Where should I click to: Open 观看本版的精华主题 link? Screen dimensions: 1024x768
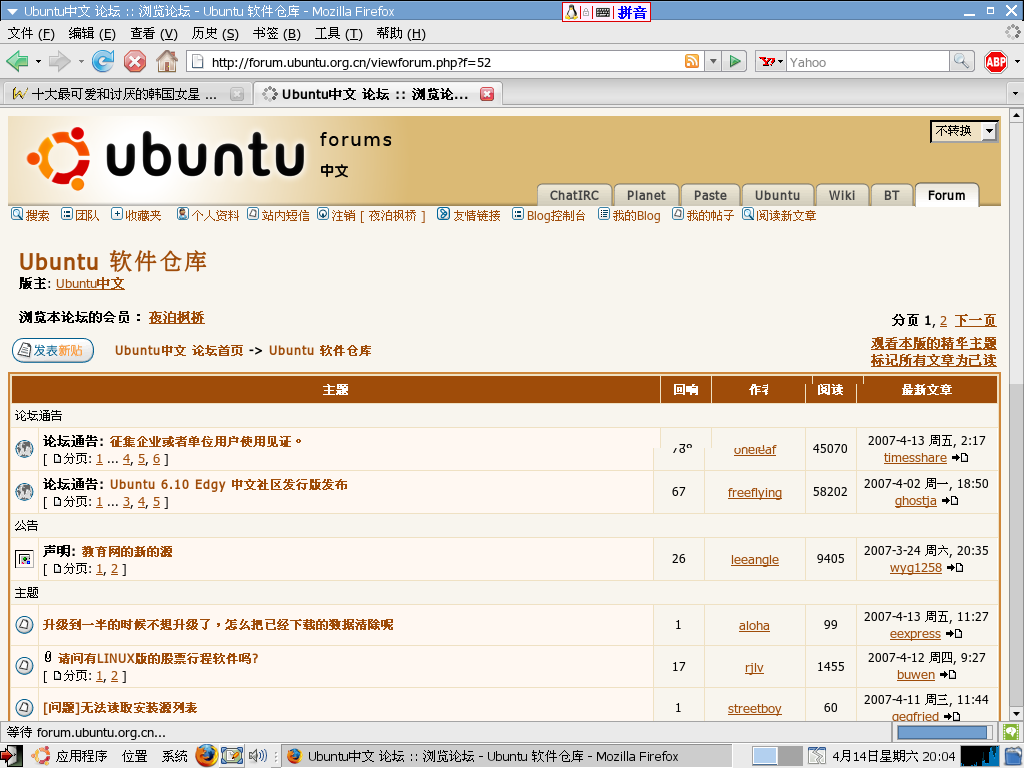[933, 343]
